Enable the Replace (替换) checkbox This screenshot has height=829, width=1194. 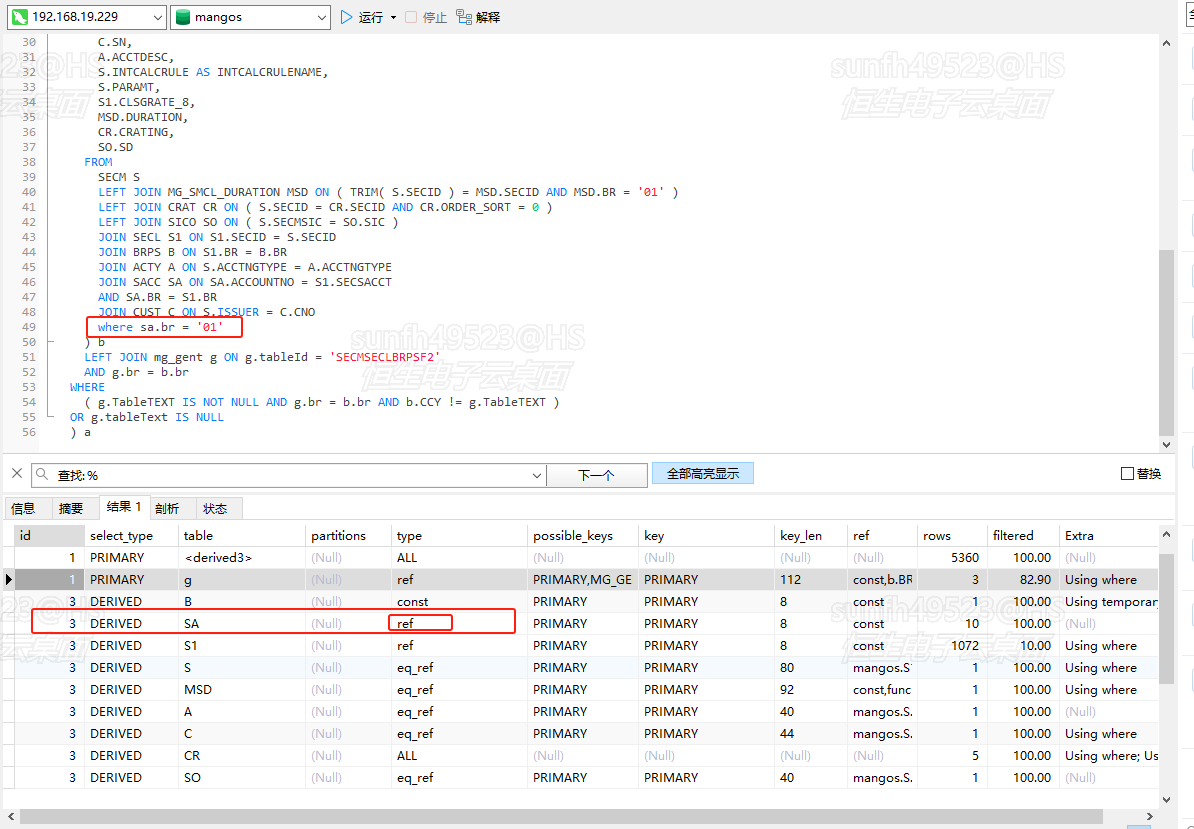(1127, 474)
